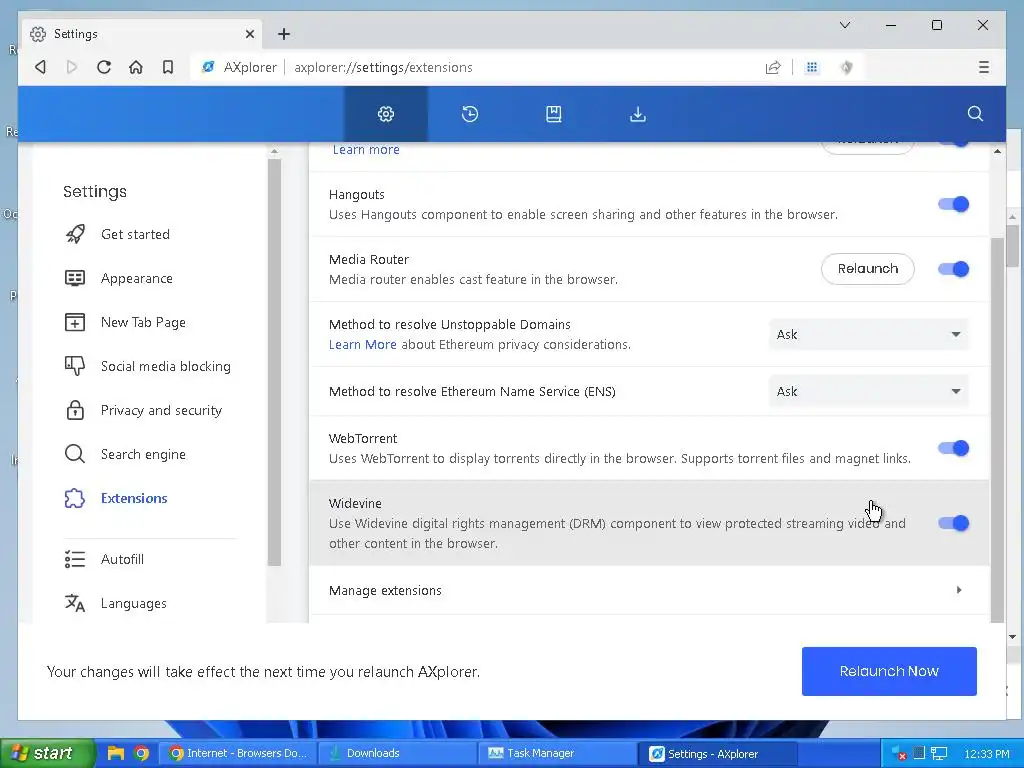Image resolution: width=1024 pixels, height=768 pixels.
Task: Open Autofill settings
Action: click(x=122, y=559)
